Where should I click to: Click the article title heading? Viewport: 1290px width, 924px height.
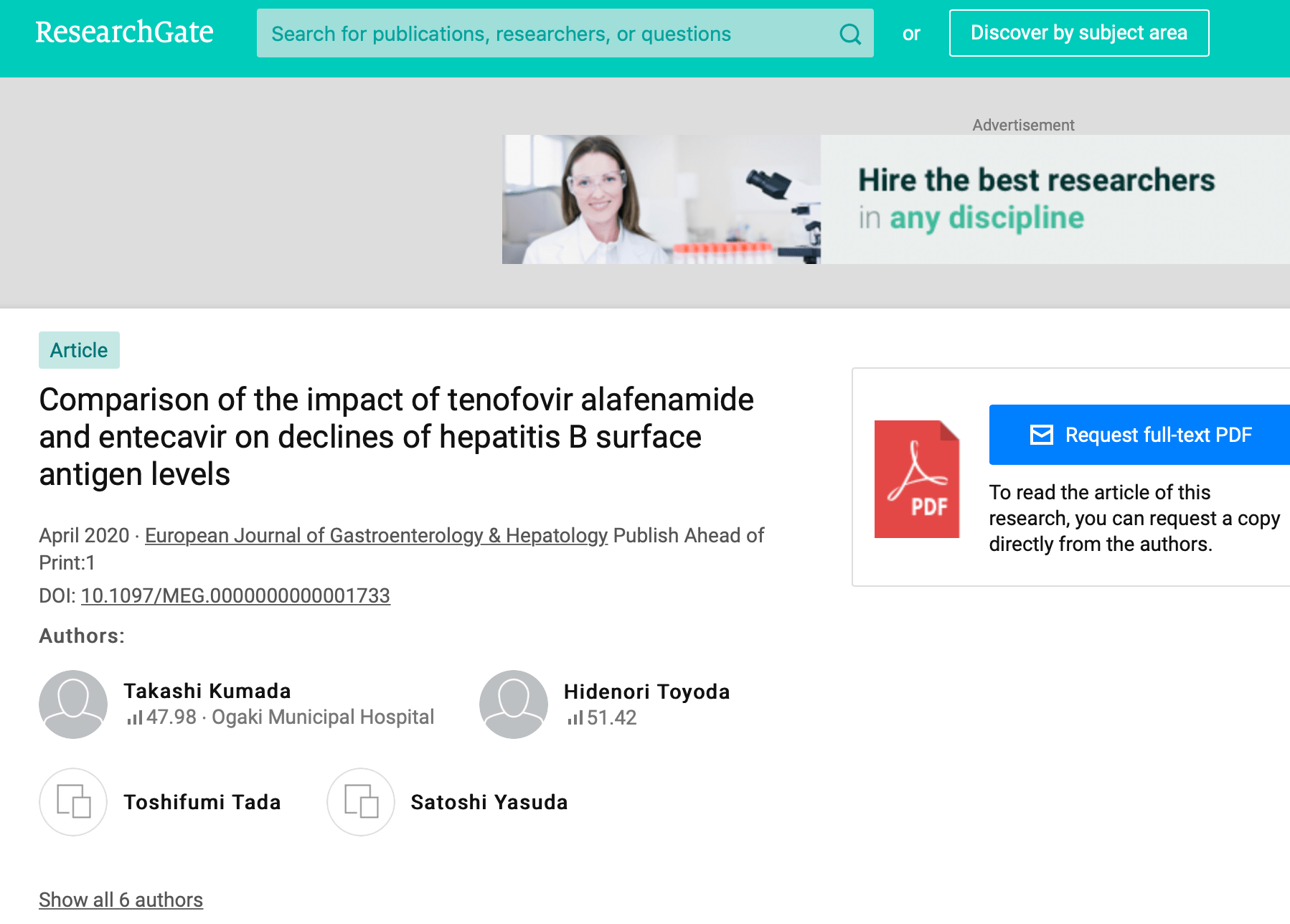coord(397,437)
